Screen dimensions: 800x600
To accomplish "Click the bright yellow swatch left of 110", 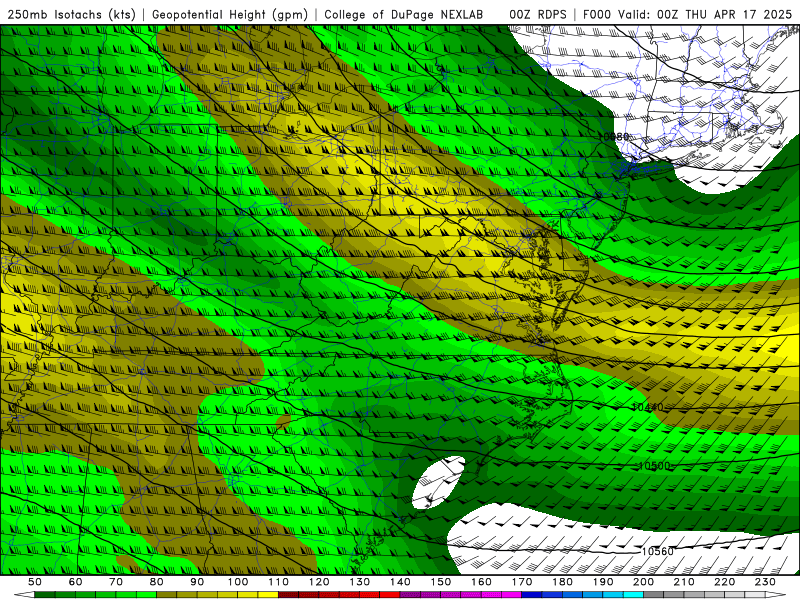I will tap(268, 595).
